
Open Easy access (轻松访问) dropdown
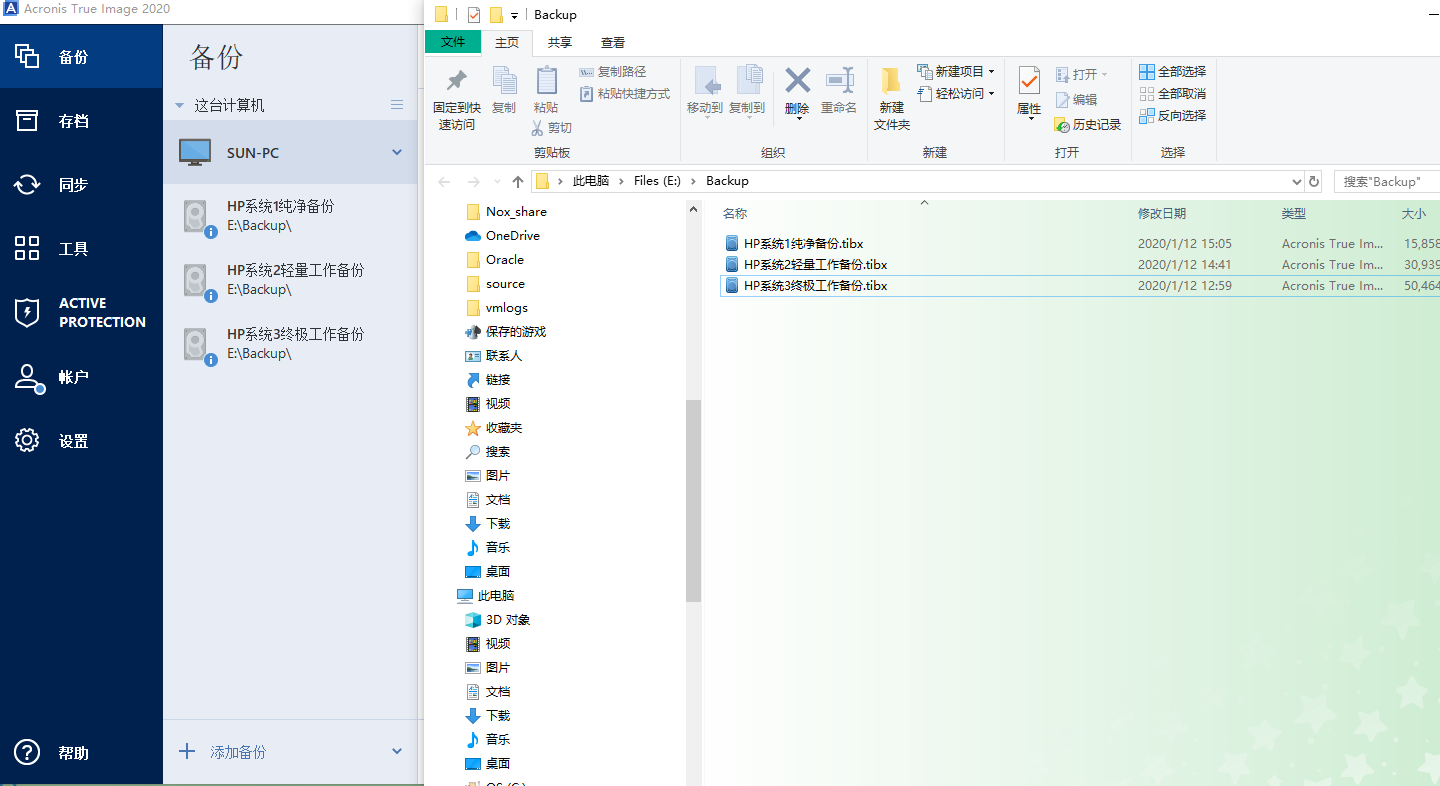coord(956,94)
